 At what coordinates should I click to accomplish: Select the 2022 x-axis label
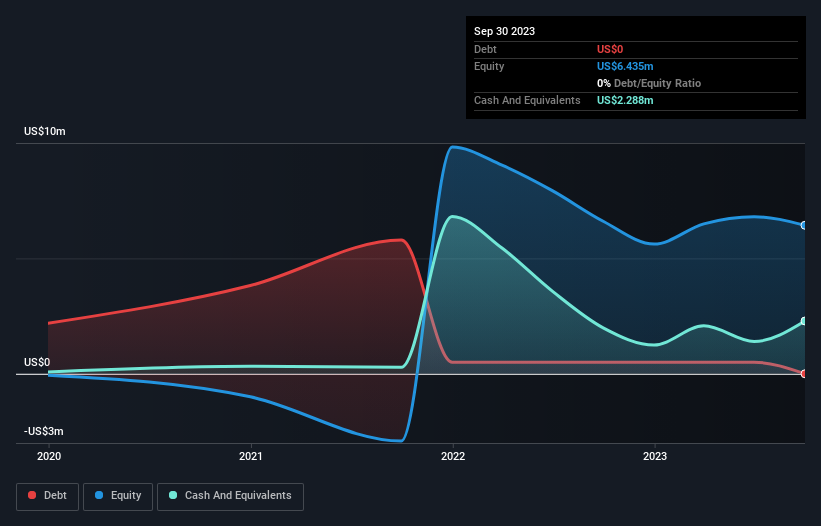(453, 456)
